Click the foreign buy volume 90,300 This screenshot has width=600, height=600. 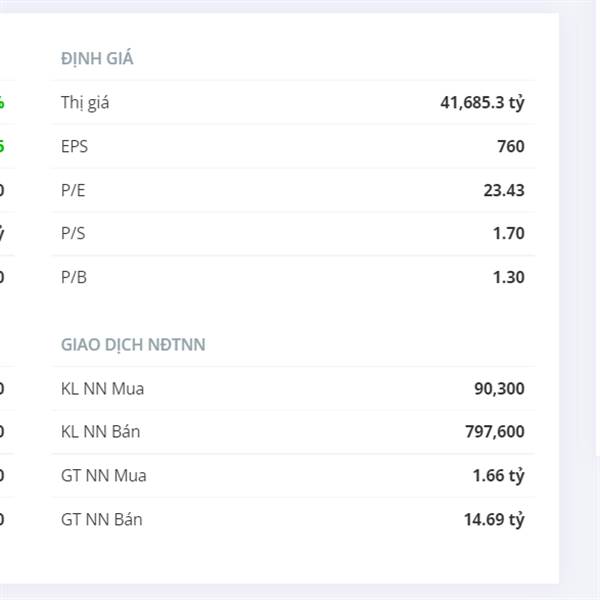pyautogui.click(x=499, y=389)
